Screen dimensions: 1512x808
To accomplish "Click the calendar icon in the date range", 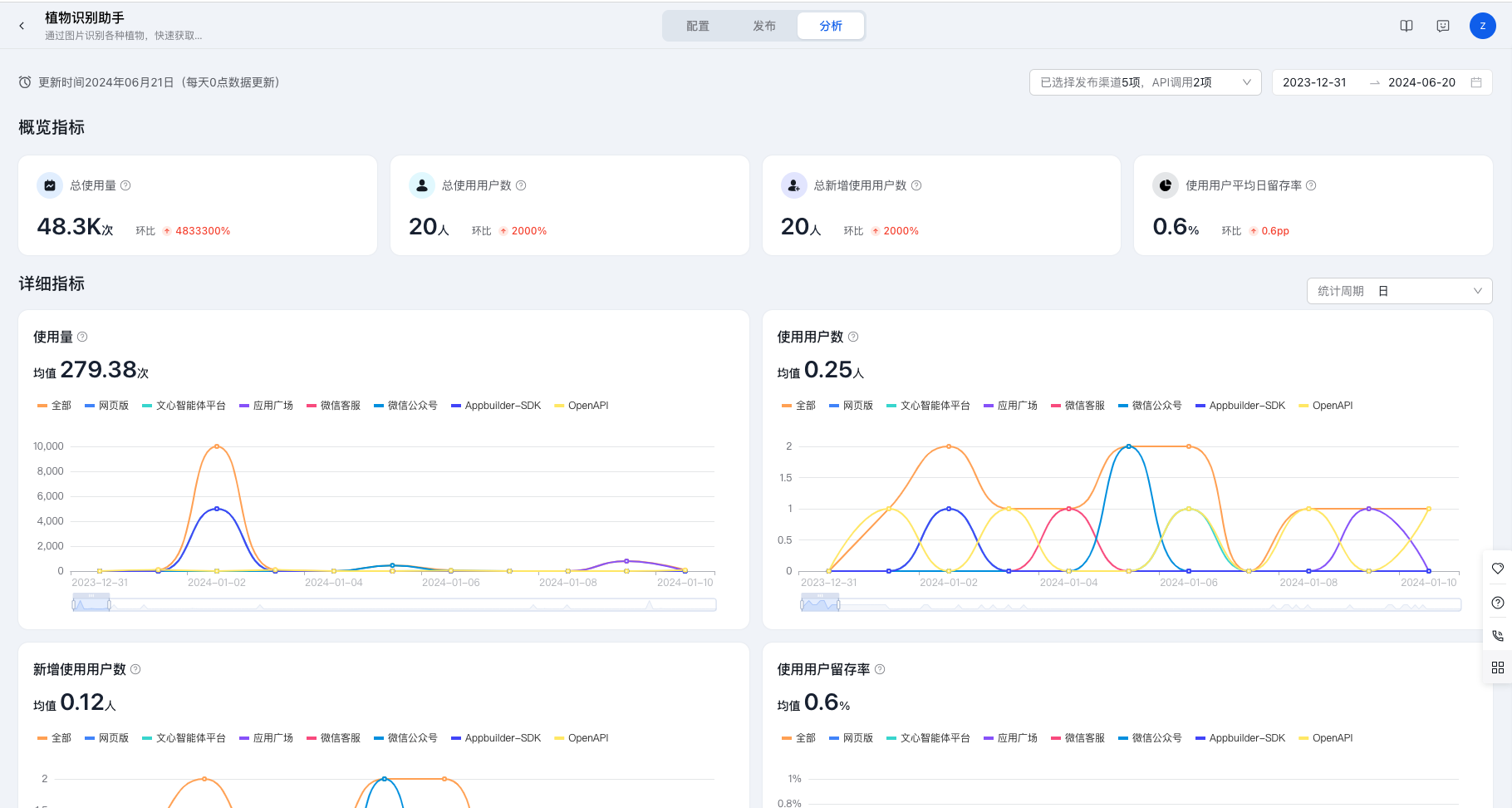I will [x=1476, y=82].
